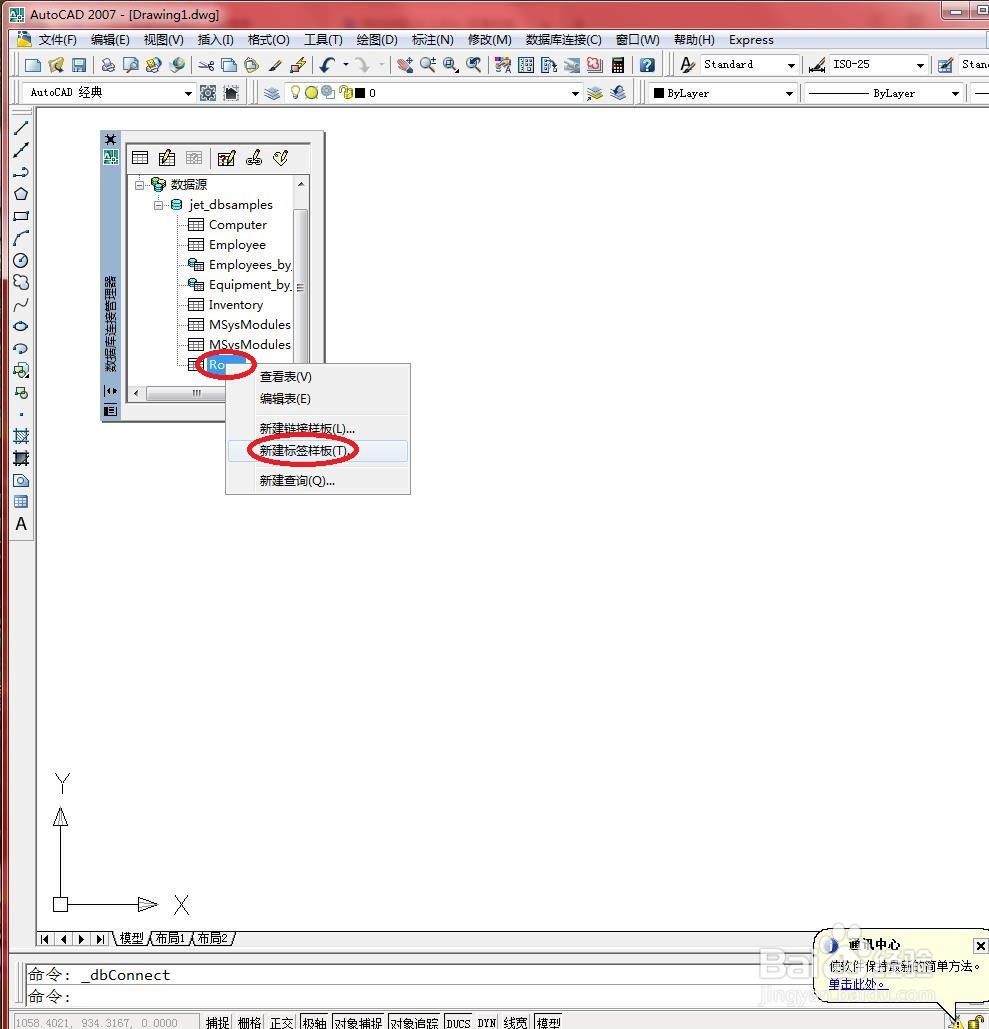Click the Match Properties brush icon
Image resolution: width=989 pixels, height=1029 pixels.
[275, 64]
